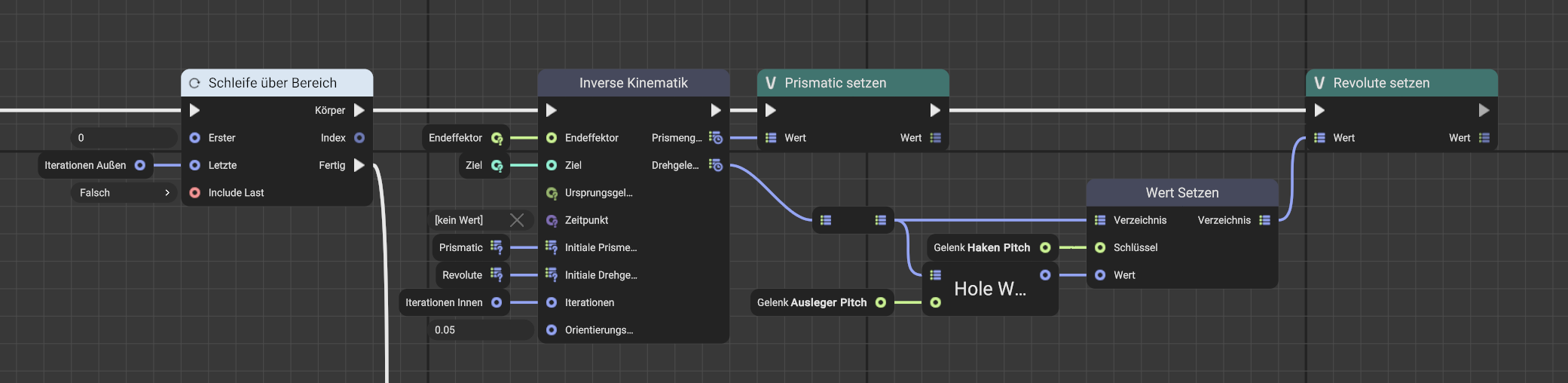Open the Falsch dropdown value
Image resolution: width=1568 pixels, height=383 pixels.
124,193
